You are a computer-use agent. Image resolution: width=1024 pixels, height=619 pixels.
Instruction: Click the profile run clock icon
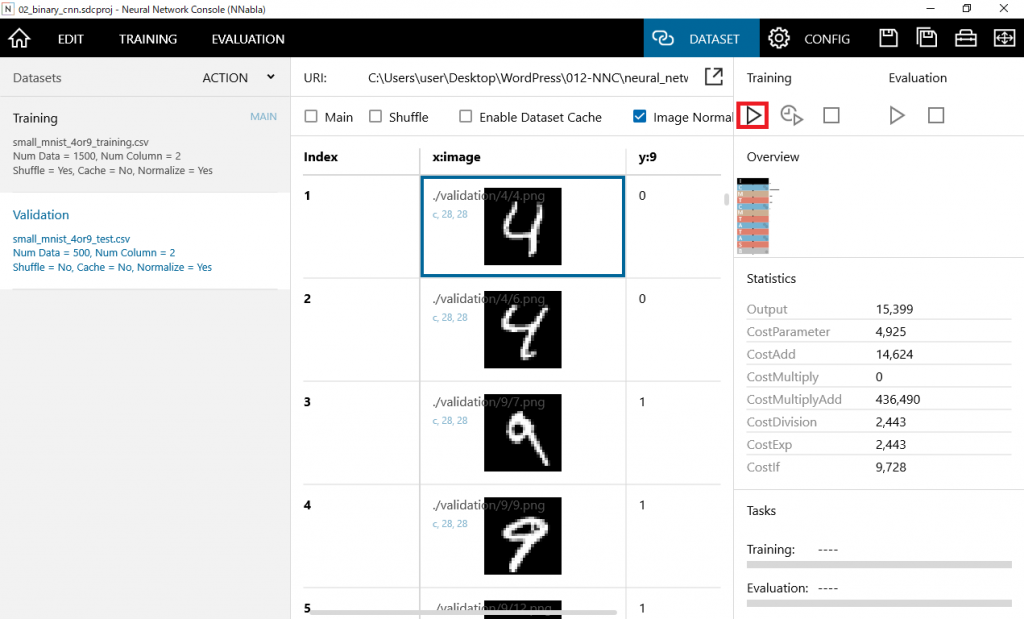coord(792,116)
